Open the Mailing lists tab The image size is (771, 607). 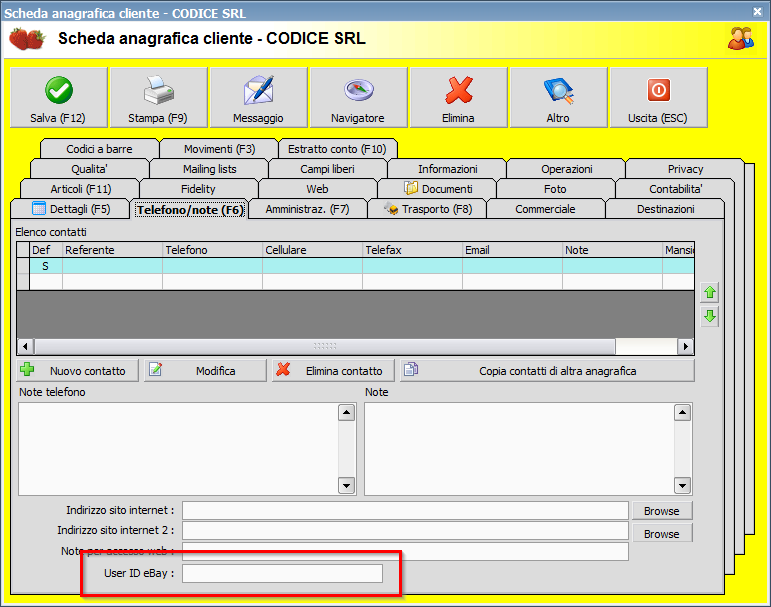(209, 169)
